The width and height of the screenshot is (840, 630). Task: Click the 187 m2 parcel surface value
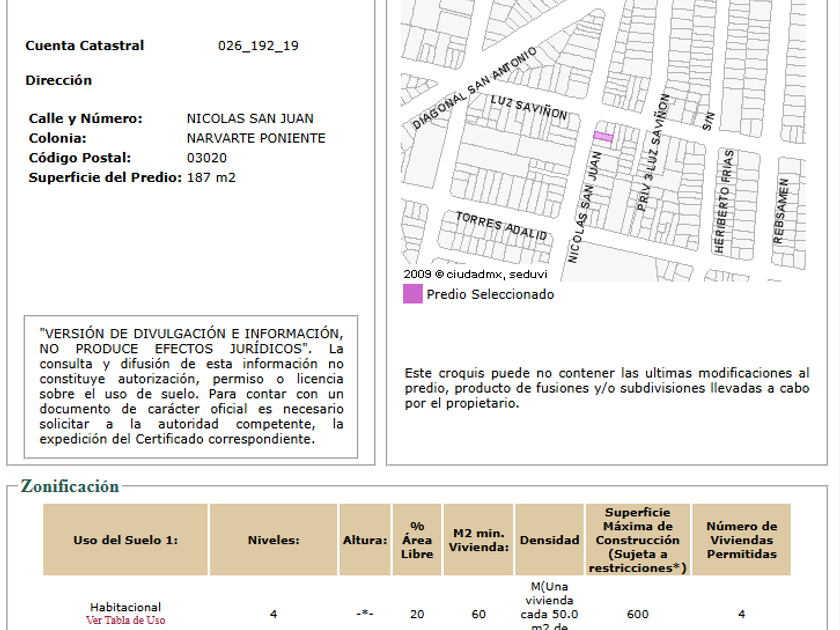[x=211, y=177]
